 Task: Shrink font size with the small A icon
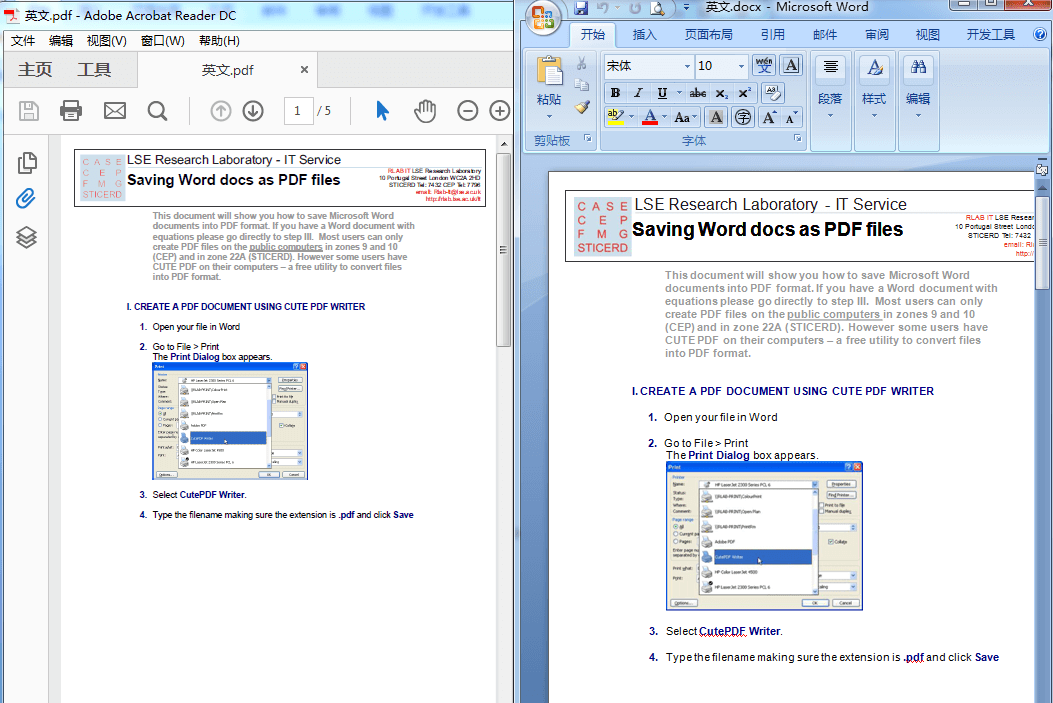point(792,118)
